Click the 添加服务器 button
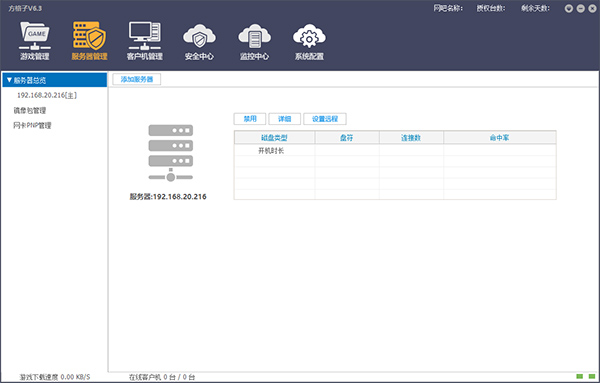This screenshot has height=383, width=600. (x=137, y=79)
